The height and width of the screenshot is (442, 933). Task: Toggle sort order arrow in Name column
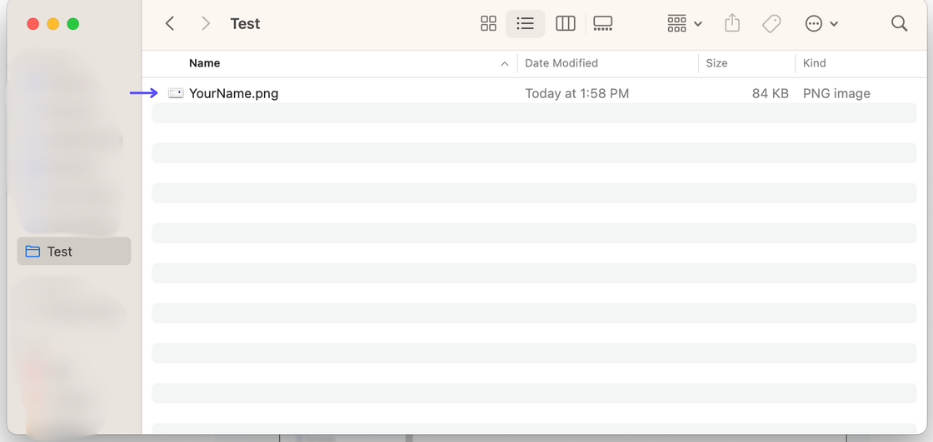[x=504, y=64]
